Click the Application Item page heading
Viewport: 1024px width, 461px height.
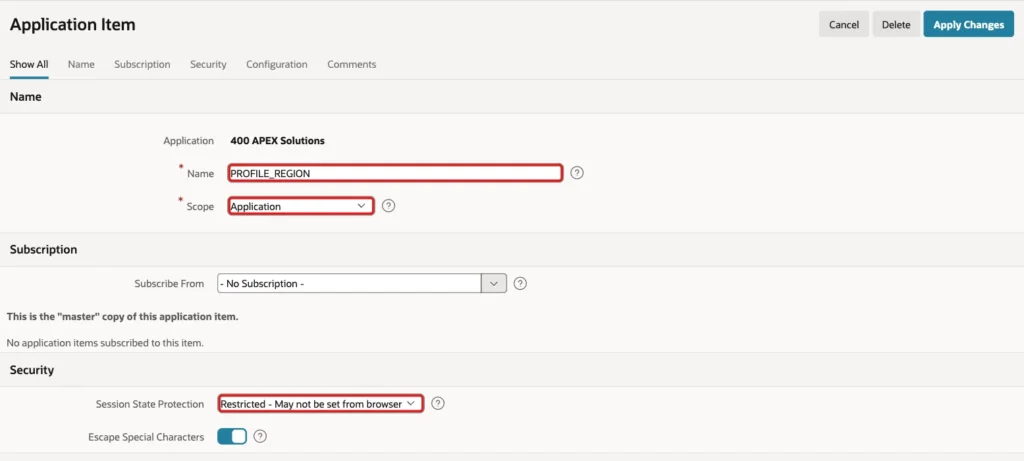click(x=72, y=25)
